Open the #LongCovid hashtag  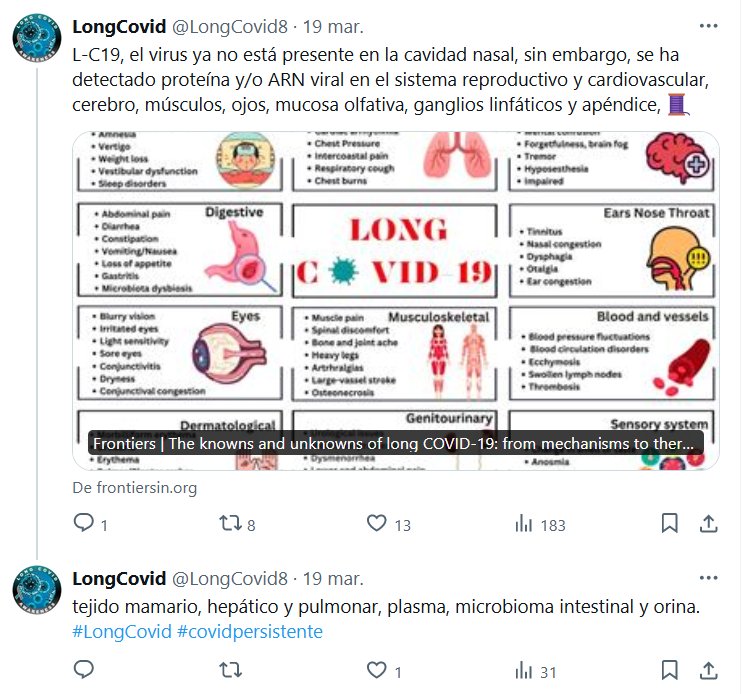[x=122, y=632]
